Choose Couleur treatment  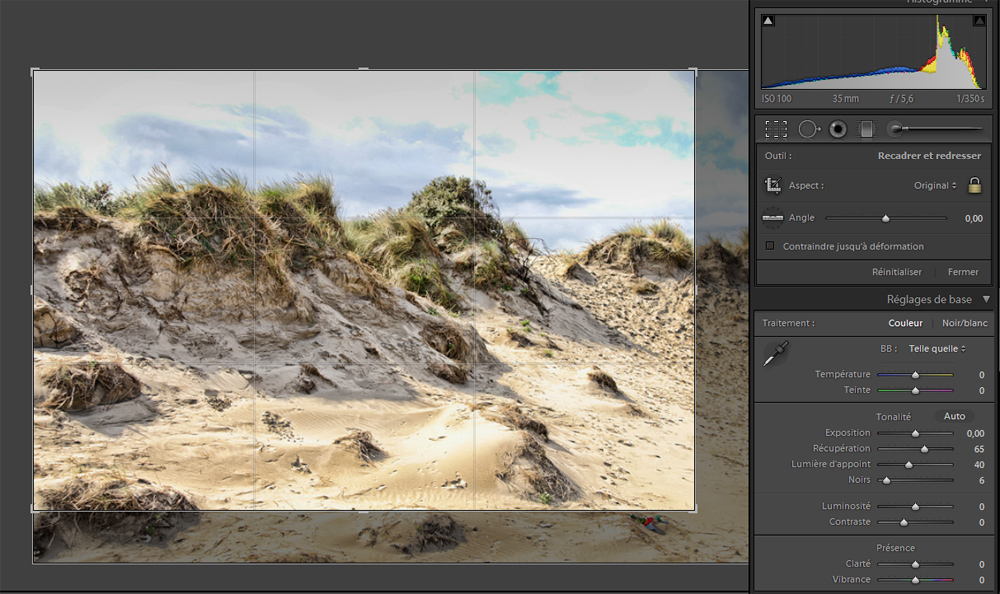(x=906, y=323)
